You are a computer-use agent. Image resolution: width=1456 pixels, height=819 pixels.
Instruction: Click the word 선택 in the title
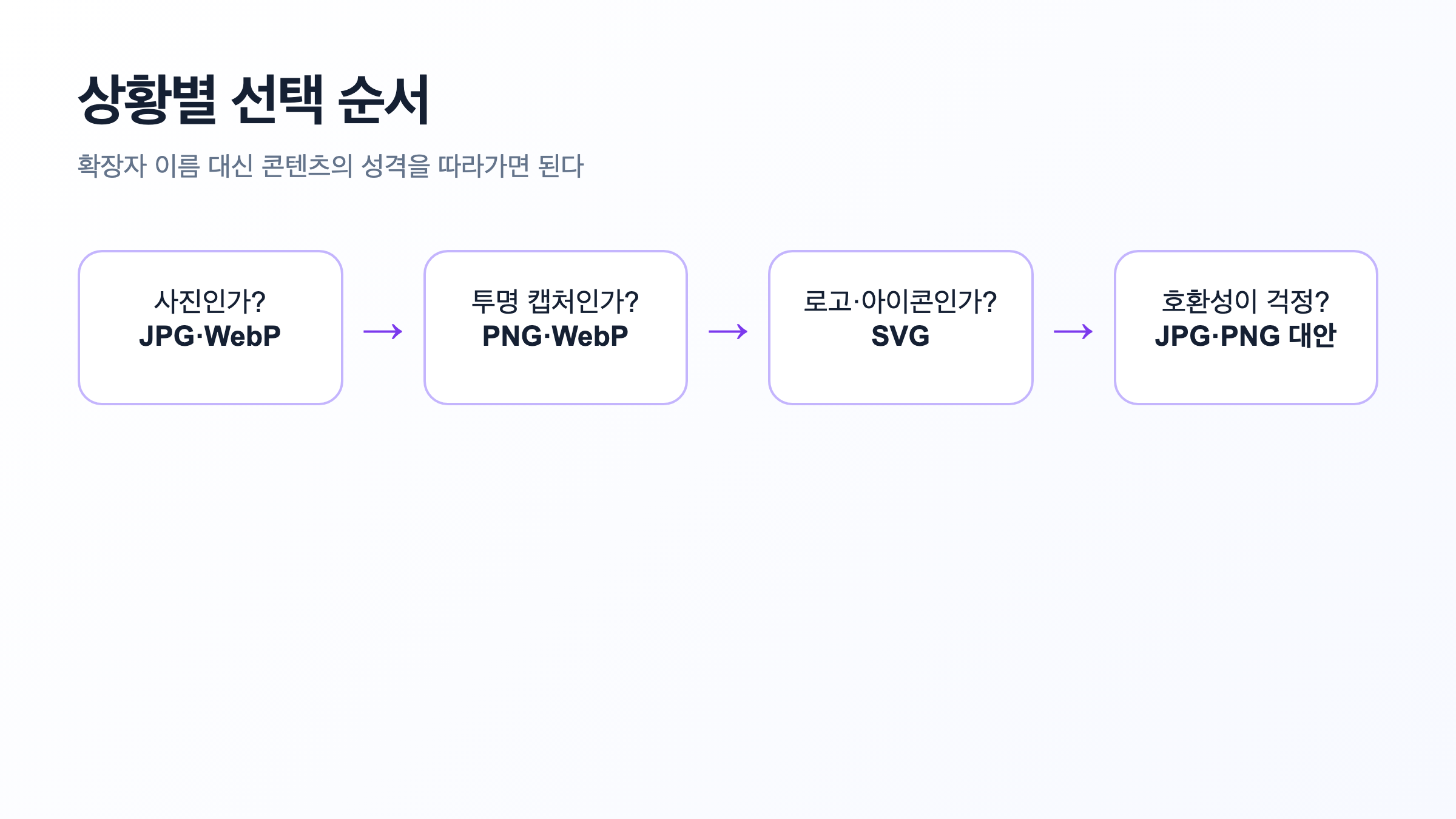[x=278, y=100]
